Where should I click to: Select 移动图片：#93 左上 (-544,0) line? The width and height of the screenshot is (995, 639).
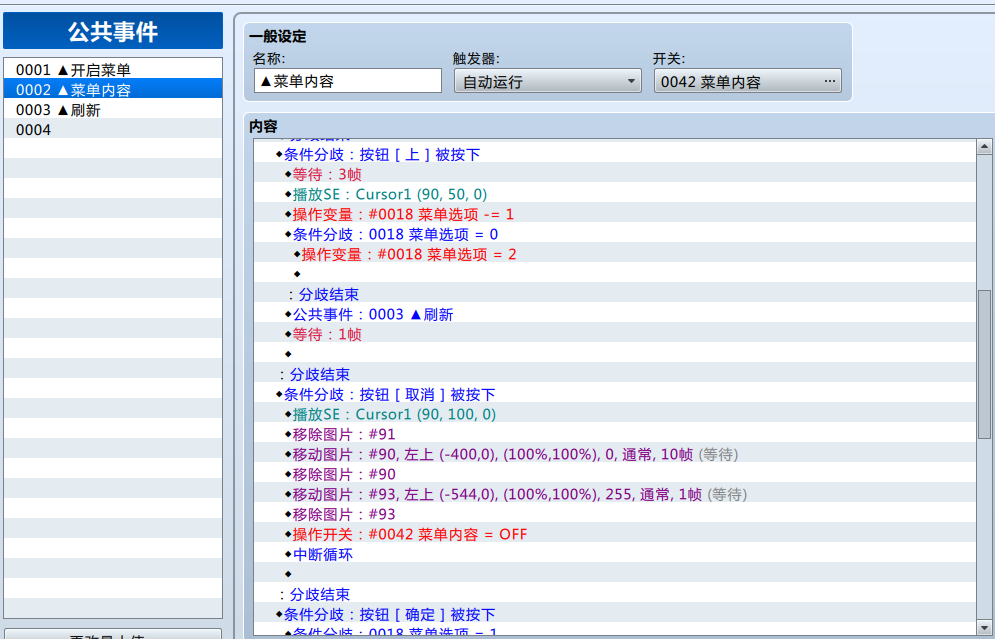[x=614, y=494]
